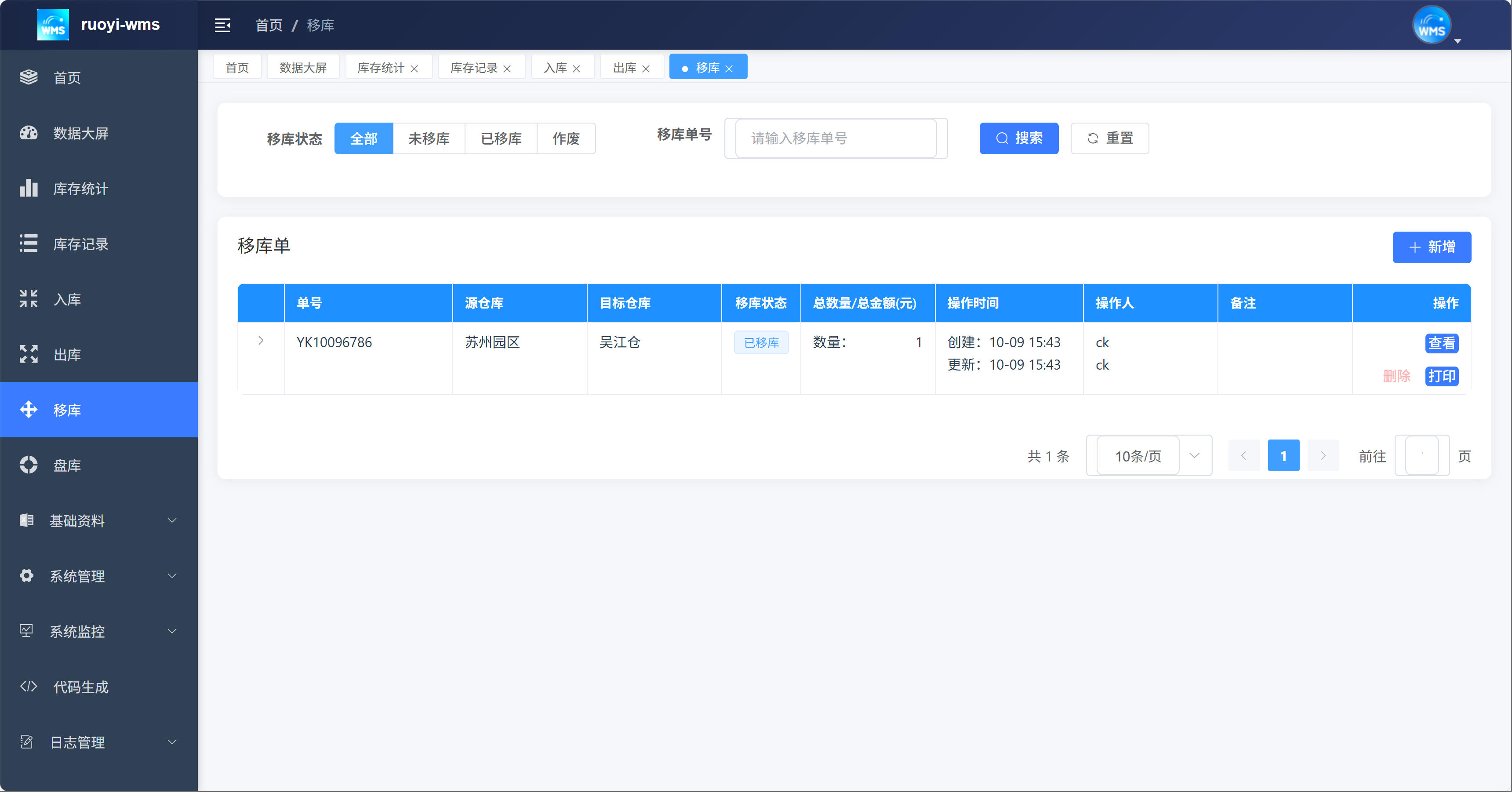Click the 新增 button
Viewport: 1512px width, 792px height.
click(1431, 247)
